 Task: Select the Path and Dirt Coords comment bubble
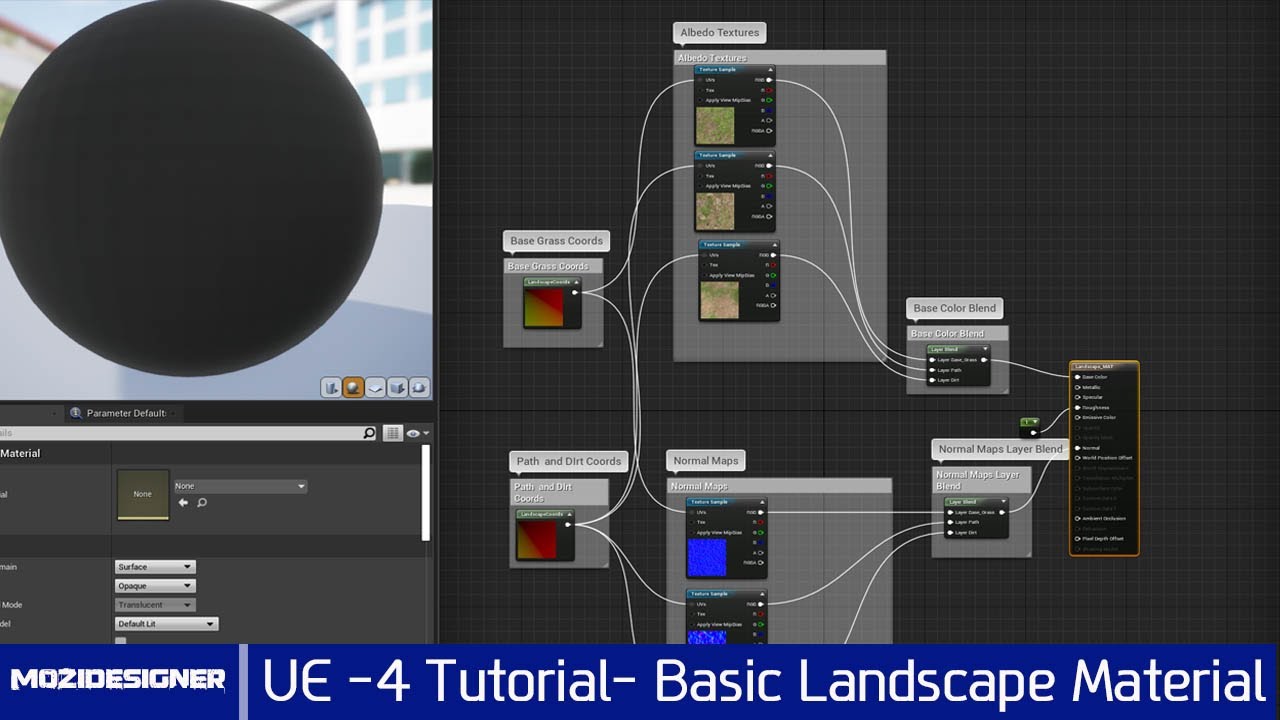569,461
